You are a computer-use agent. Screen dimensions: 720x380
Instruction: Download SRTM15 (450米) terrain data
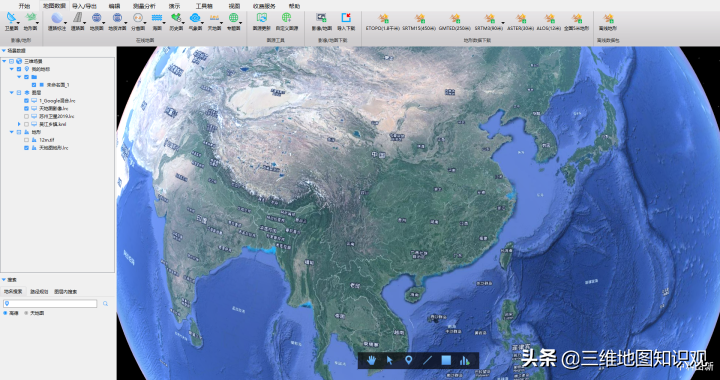pos(420,21)
